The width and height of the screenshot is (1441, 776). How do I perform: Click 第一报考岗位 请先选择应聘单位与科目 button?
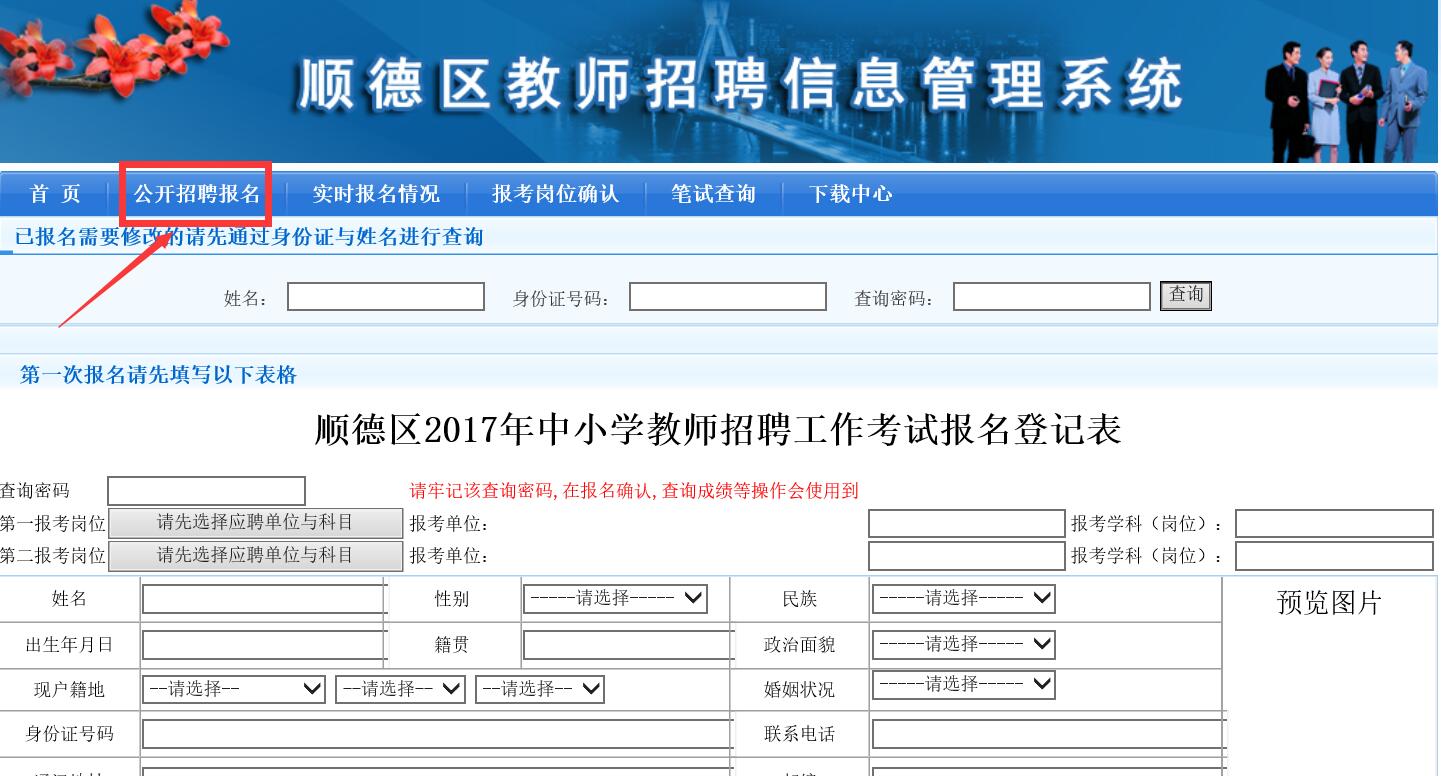[255, 523]
